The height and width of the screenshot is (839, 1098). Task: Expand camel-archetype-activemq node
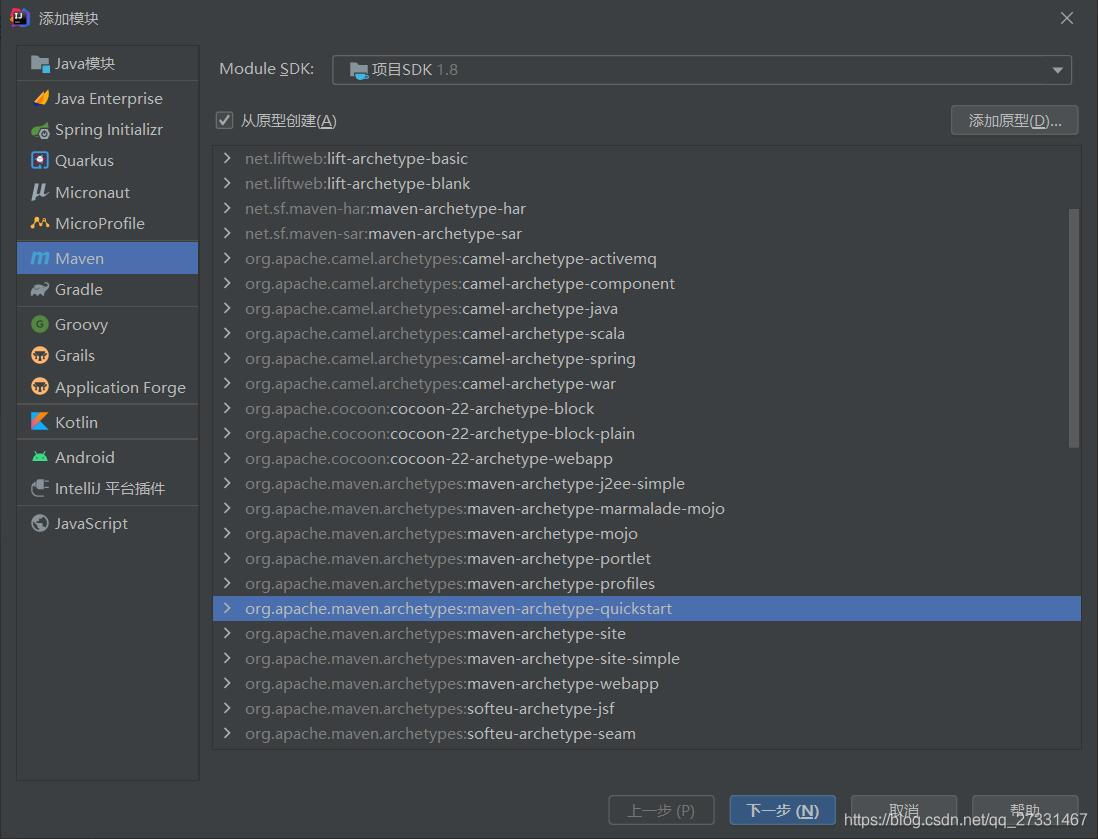click(x=227, y=258)
